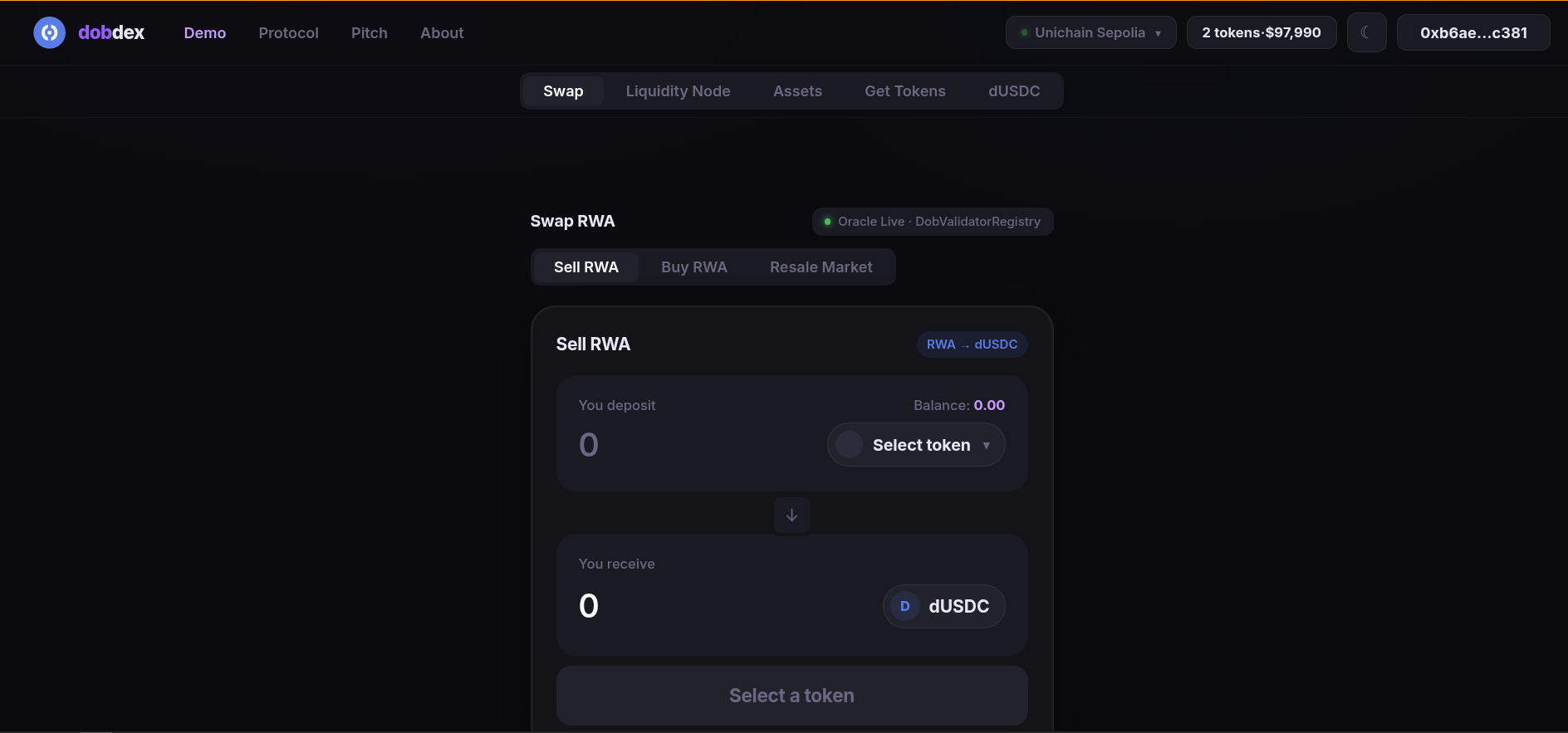
Task: Click the You deposit label
Action: click(x=617, y=405)
